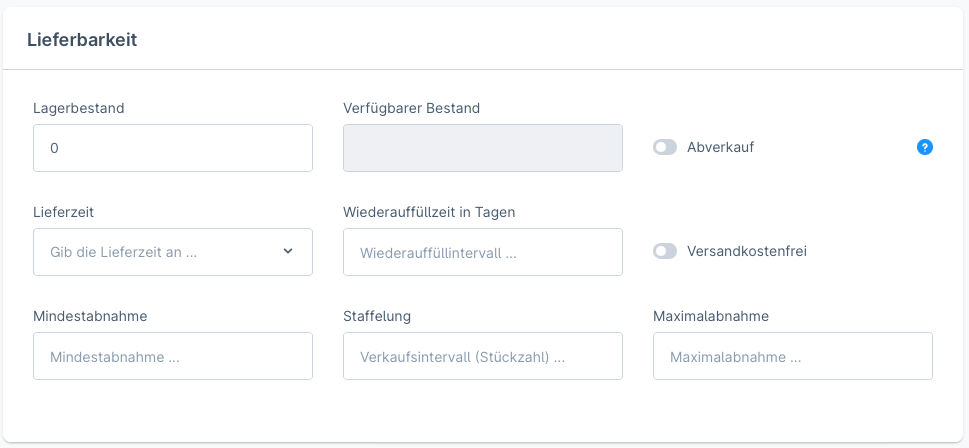The image size is (969, 448).
Task: Click the Staffelung field label
Action: click(377, 316)
